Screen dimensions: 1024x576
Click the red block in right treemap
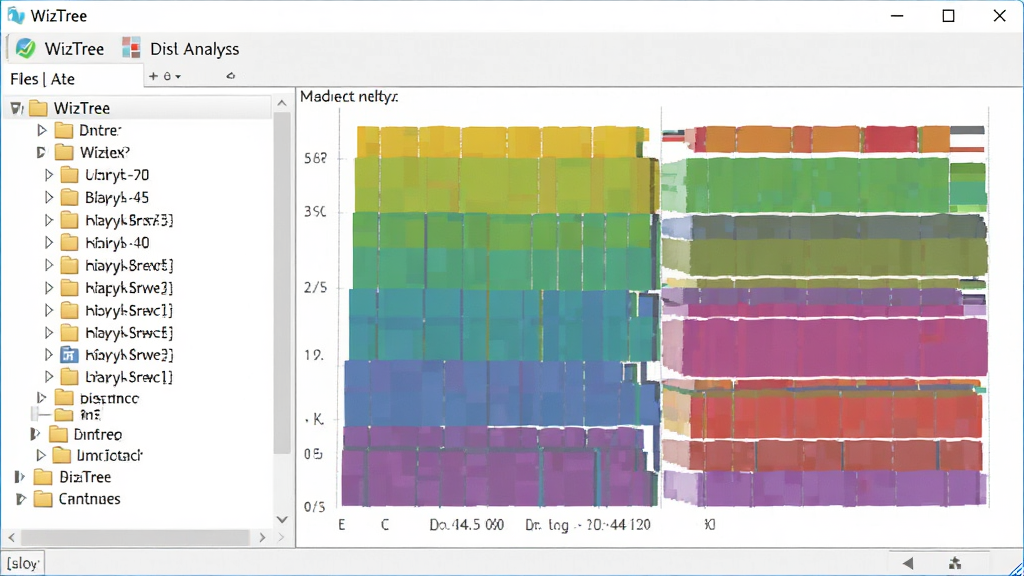[x=836, y=414]
